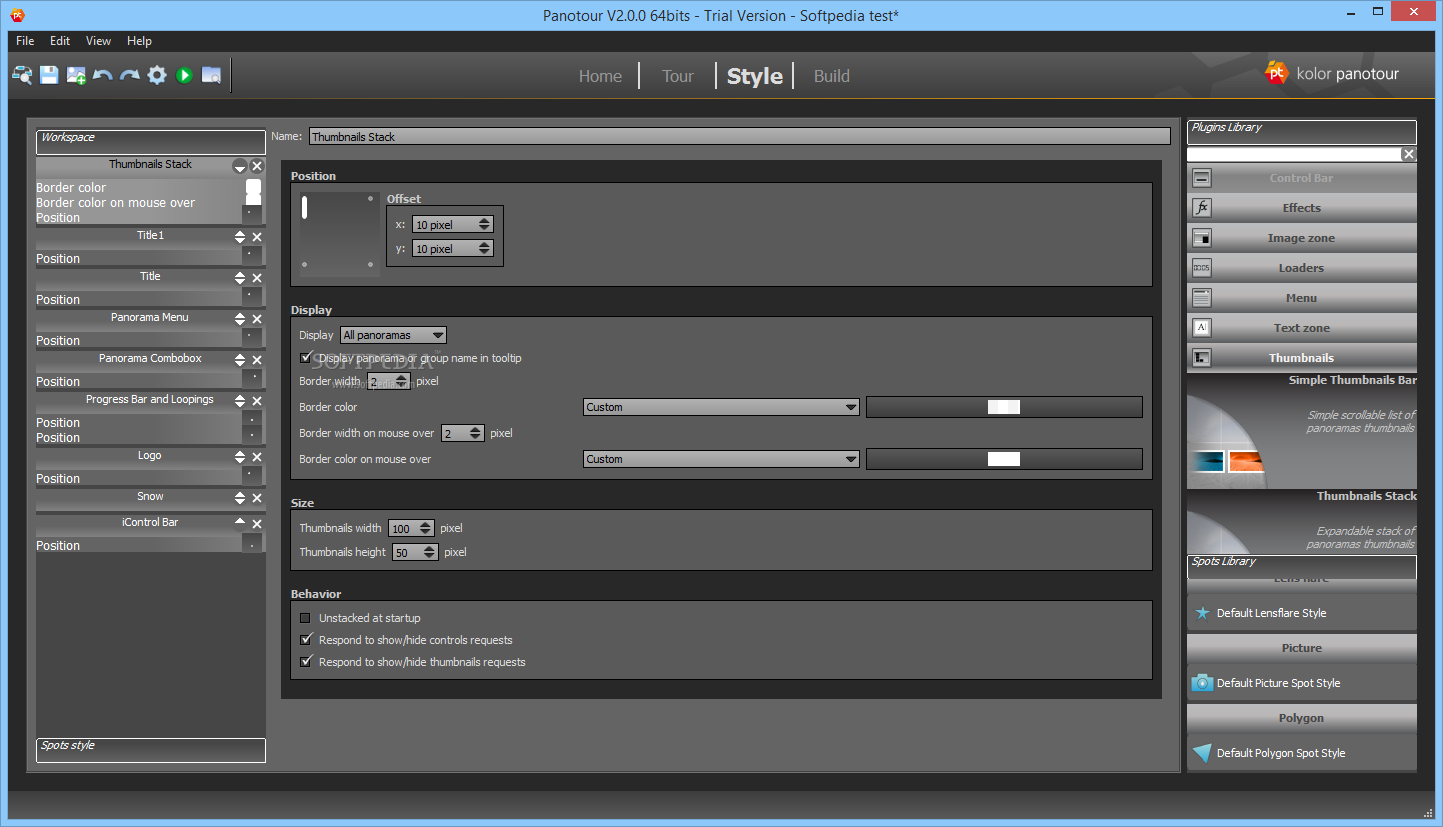This screenshot has height=827, width=1443.
Task: Open the Help menu
Action: click(139, 41)
